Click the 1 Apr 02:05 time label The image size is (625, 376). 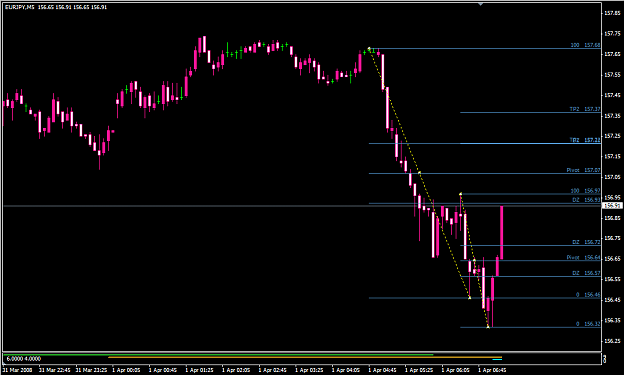tap(236, 370)
